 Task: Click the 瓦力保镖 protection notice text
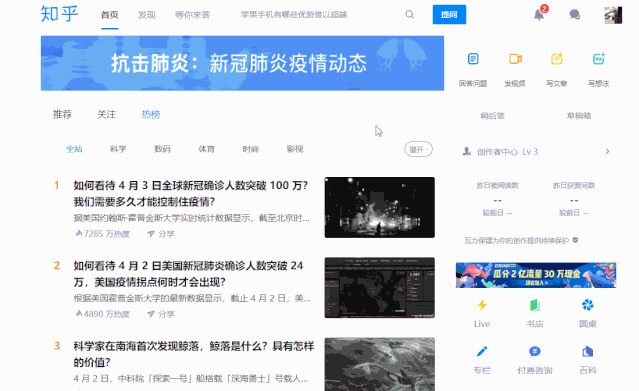coord(516,241)
